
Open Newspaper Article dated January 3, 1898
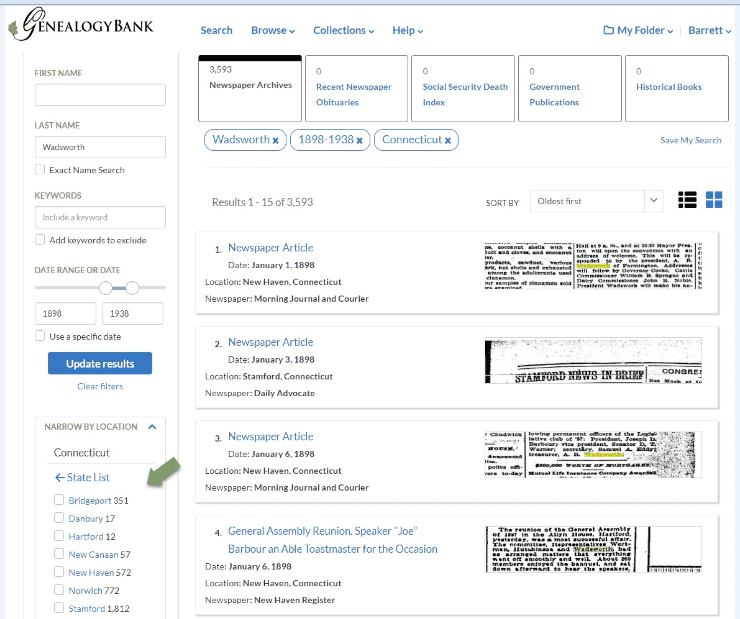tap(270, 342)
